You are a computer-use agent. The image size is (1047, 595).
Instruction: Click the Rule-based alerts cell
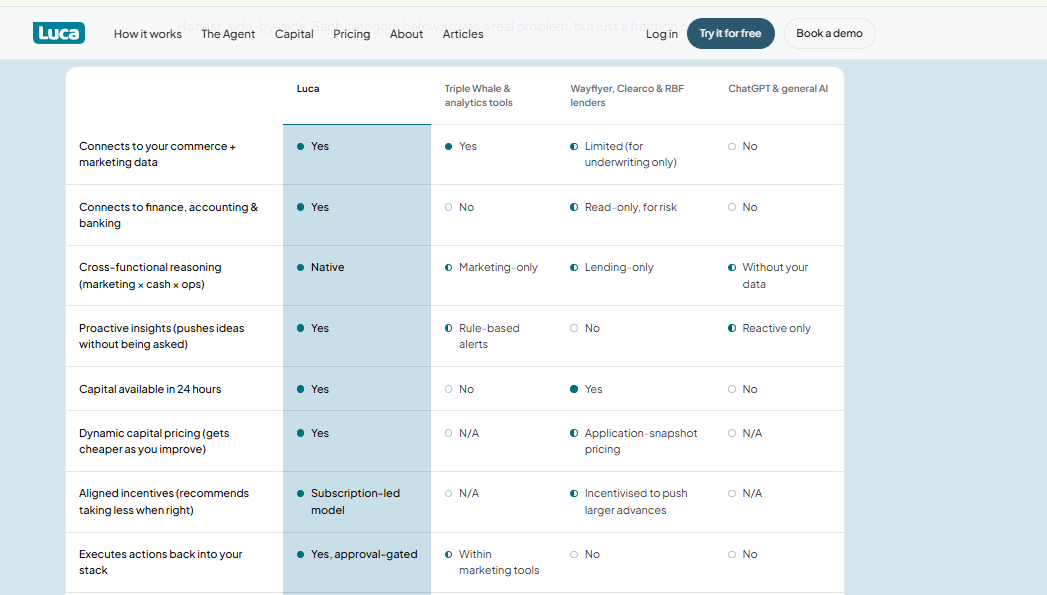point(489,336)
